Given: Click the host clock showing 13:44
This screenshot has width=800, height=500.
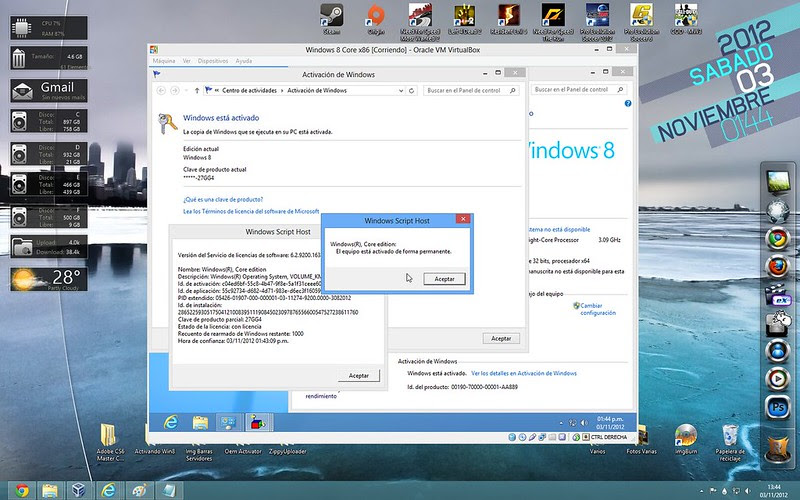Looking at the screenshot, I should click(773, 491).
